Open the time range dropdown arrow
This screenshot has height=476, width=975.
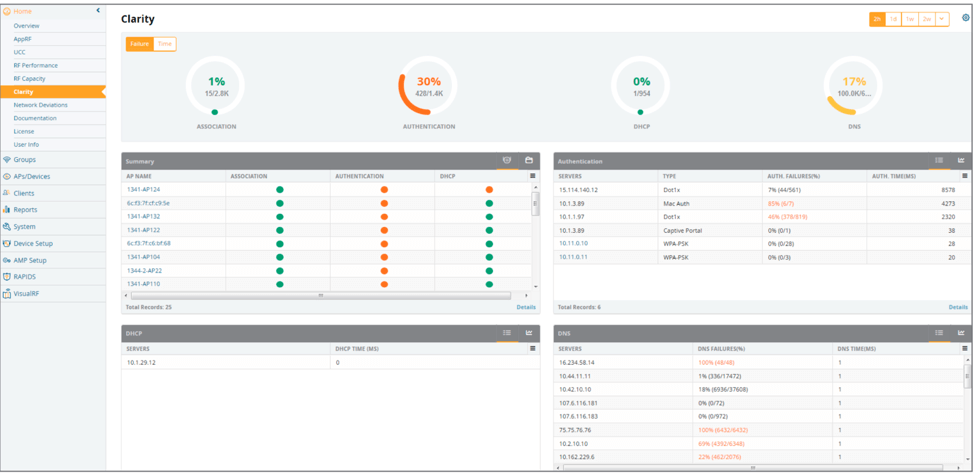point(942,19)
